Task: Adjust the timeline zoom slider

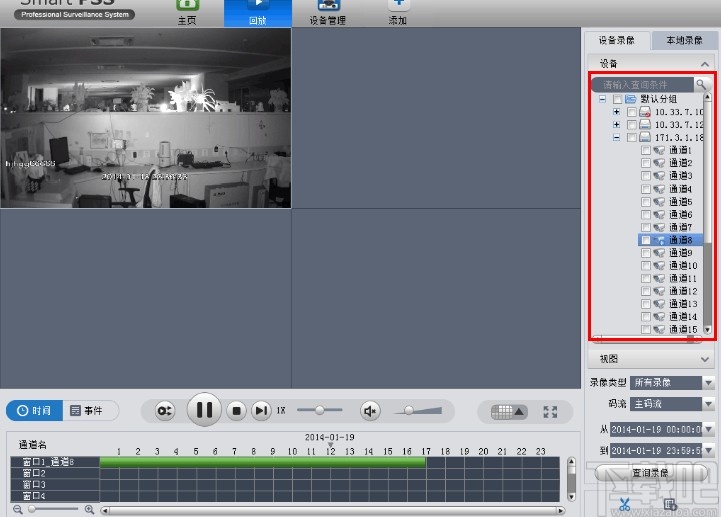Action: click(32, 509)
